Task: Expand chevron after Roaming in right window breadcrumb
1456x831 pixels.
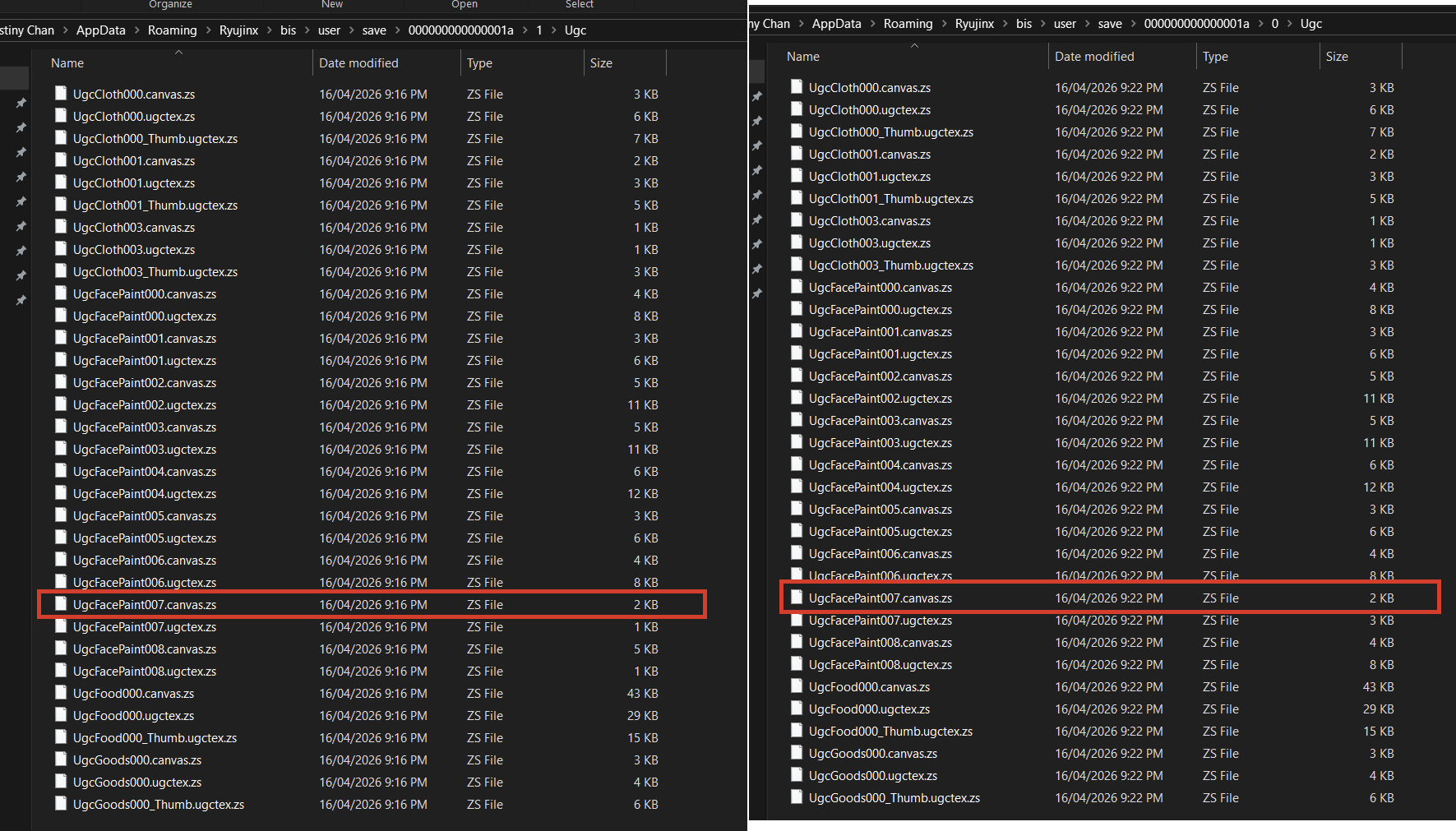Action: [x=944, y=24]
